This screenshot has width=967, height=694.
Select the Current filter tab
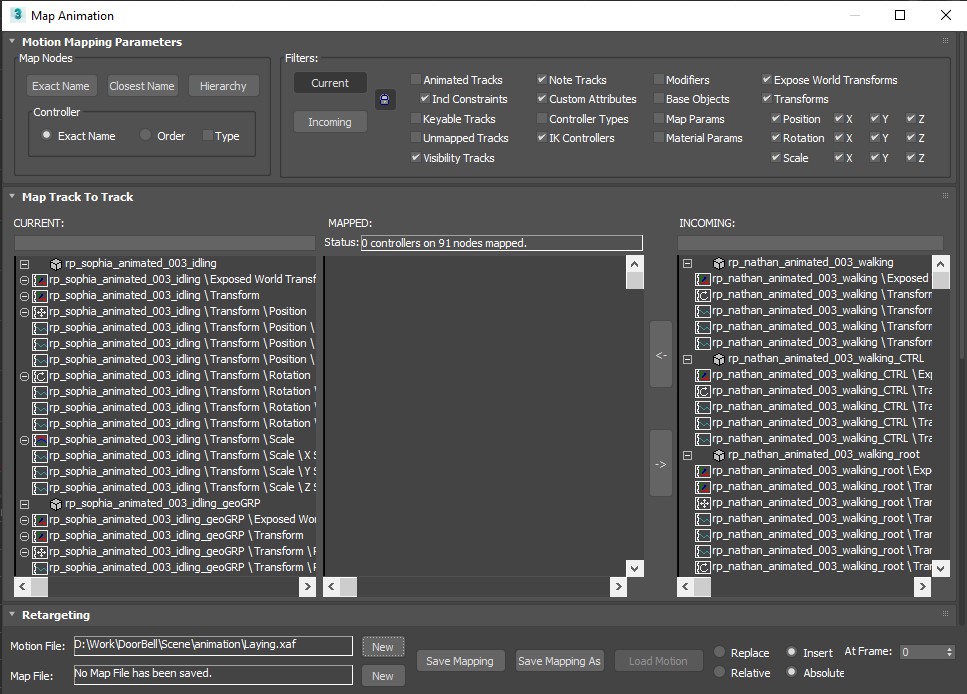coord(330,83)
